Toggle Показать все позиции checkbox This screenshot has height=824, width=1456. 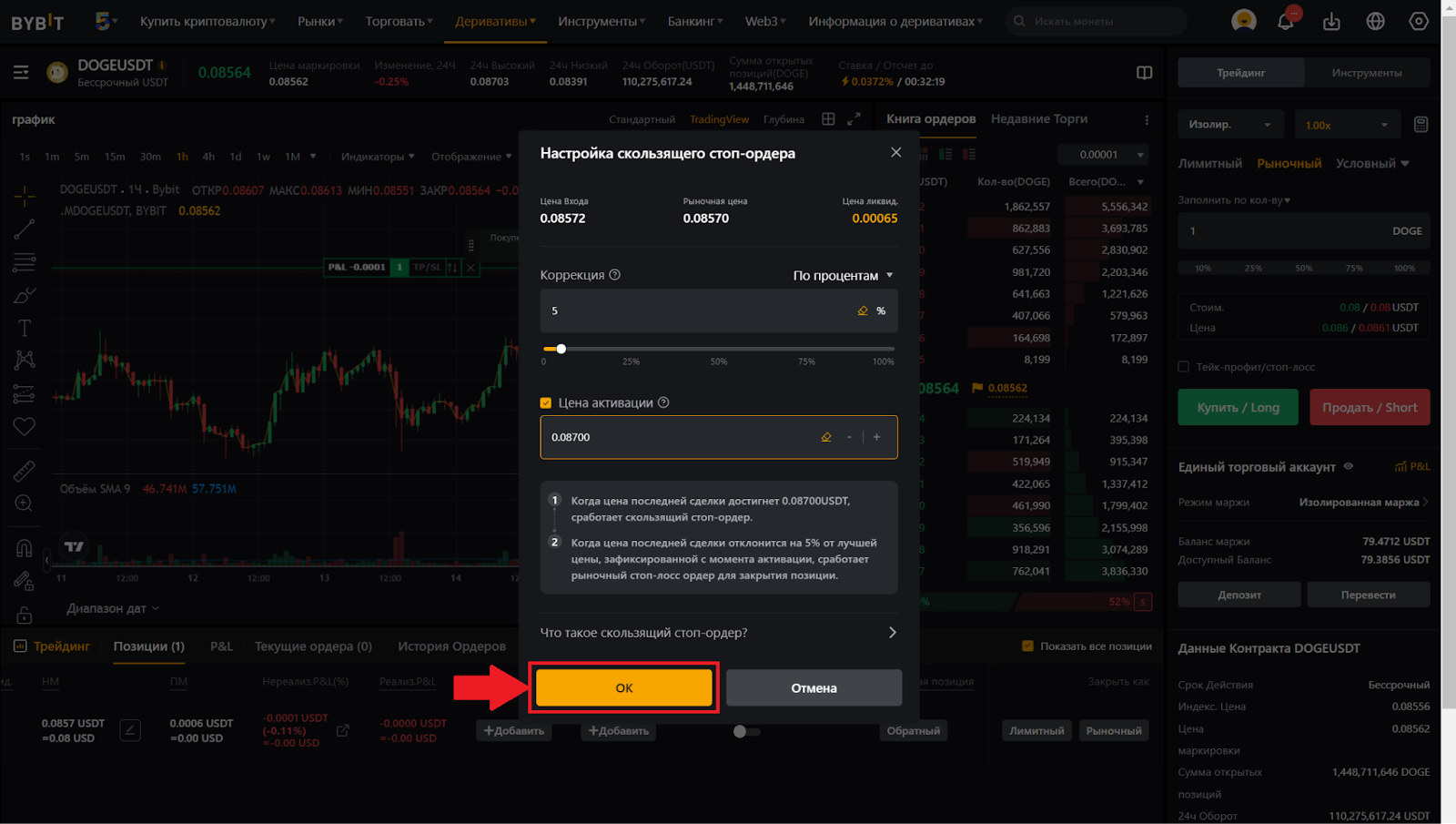tap(1027, 646)
